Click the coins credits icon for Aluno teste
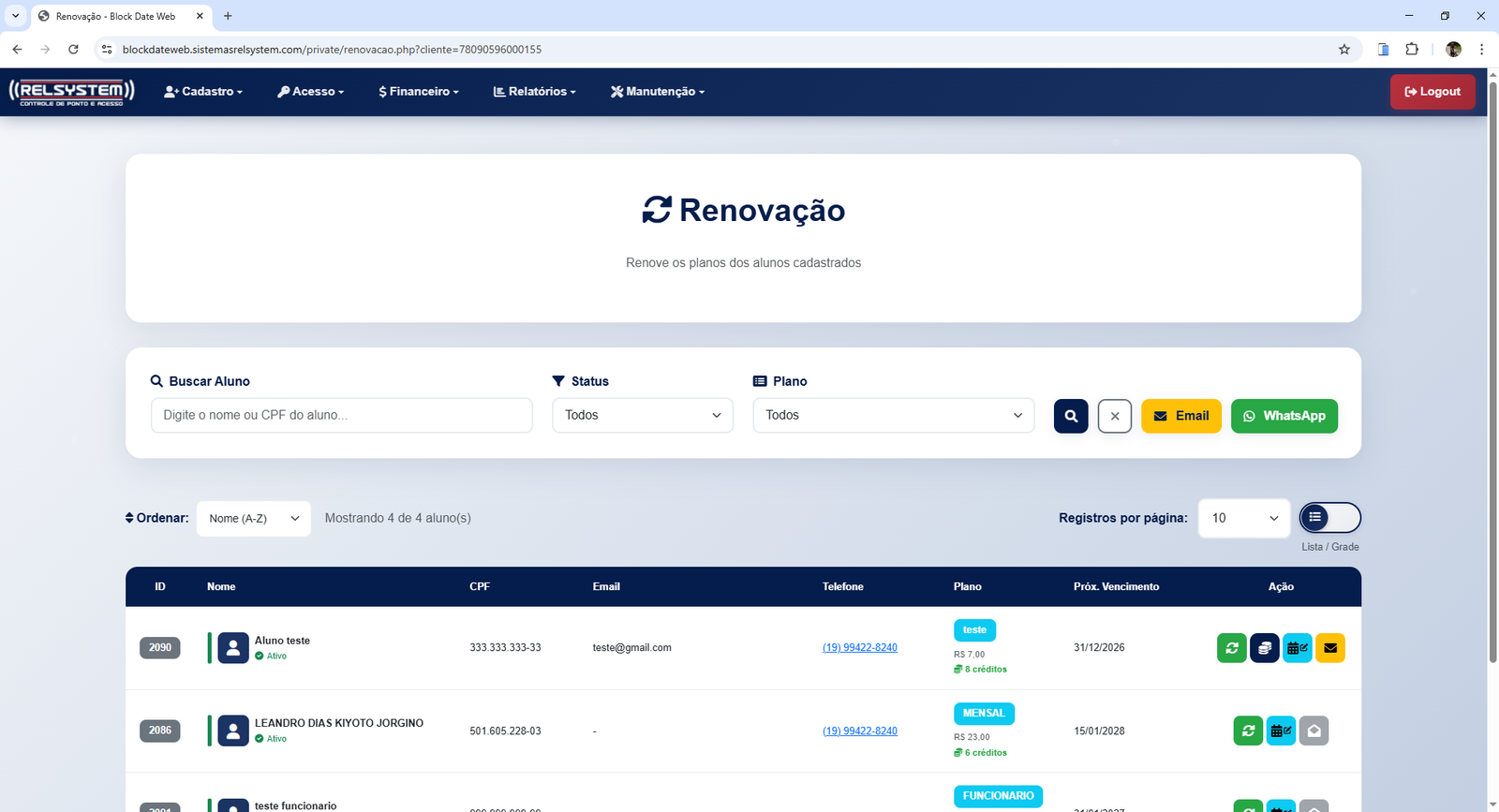Image resolution: width=1499 pixels, height=812 pixels. [x=1264, y=648]
